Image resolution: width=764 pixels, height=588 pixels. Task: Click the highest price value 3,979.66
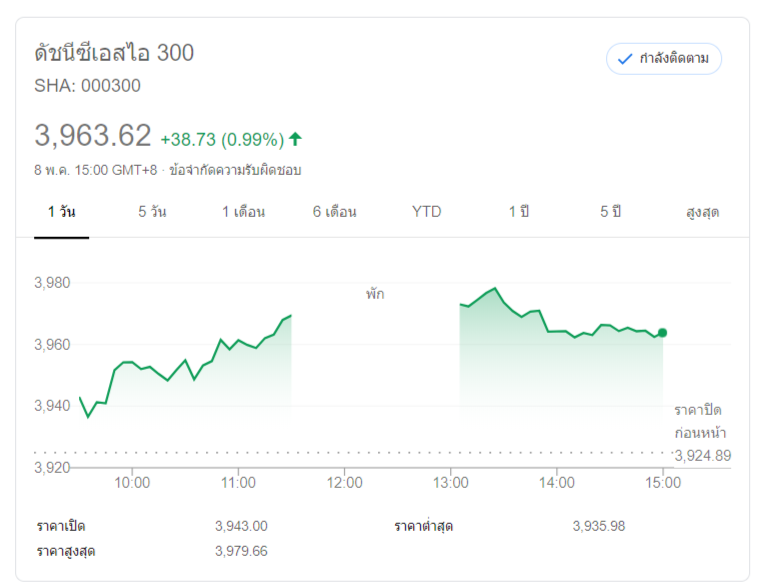(241, 551)
